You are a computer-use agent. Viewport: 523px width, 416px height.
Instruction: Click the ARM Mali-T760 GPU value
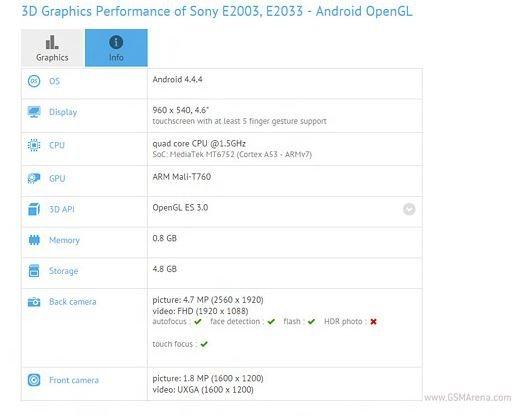[182, 176]
